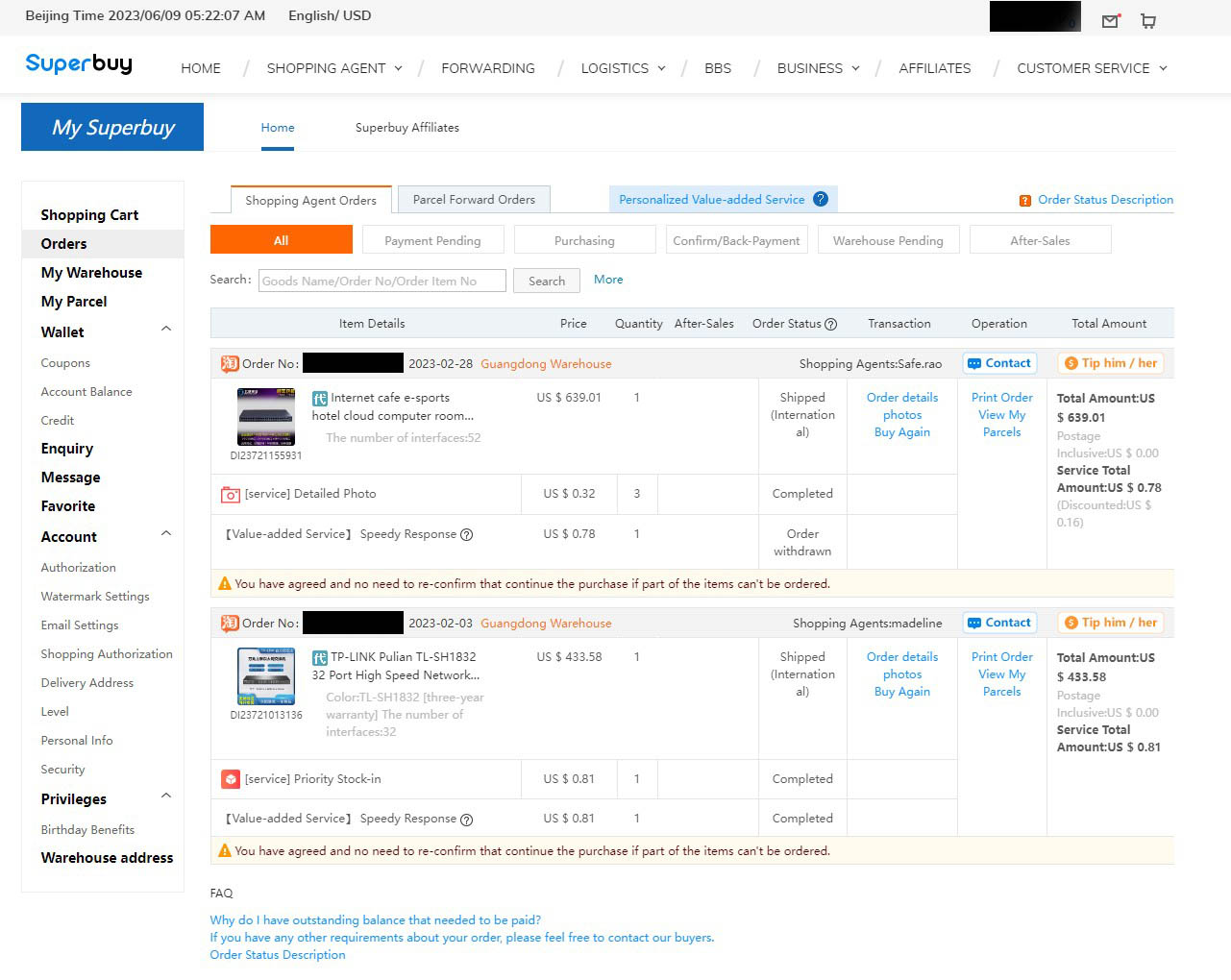Click the order search input field
Image resolution: width=1231 pixels, height=980 pixels.
(382, 281)
